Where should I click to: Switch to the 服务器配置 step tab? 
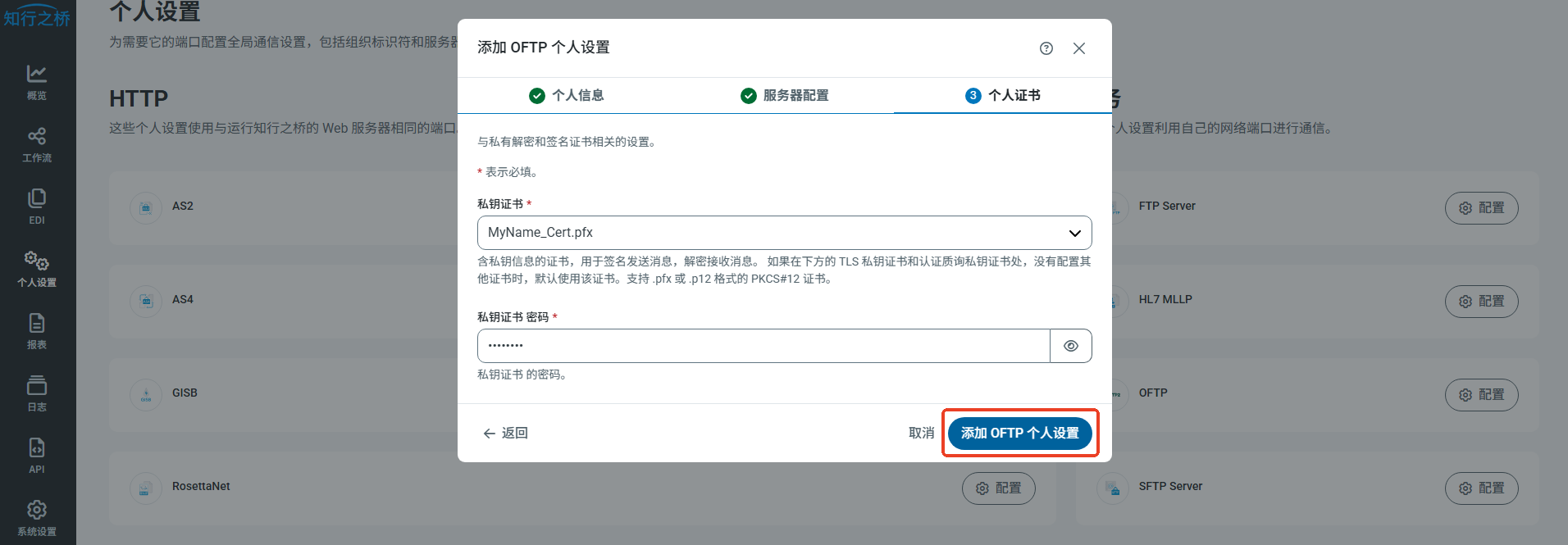click(x=784, y=96)
